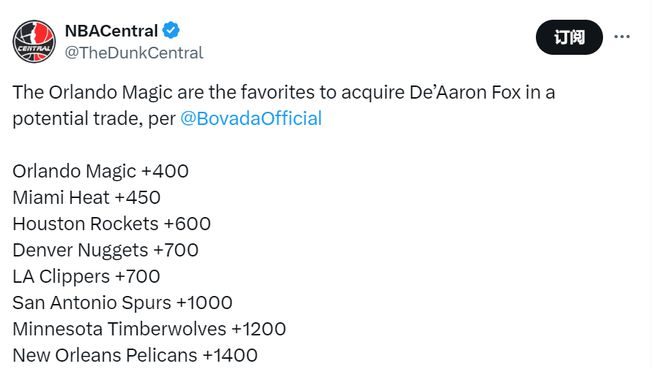Open the three-dot more options menu
The height and width of the screenshot is (369, 660).
(x=622, y=37)
